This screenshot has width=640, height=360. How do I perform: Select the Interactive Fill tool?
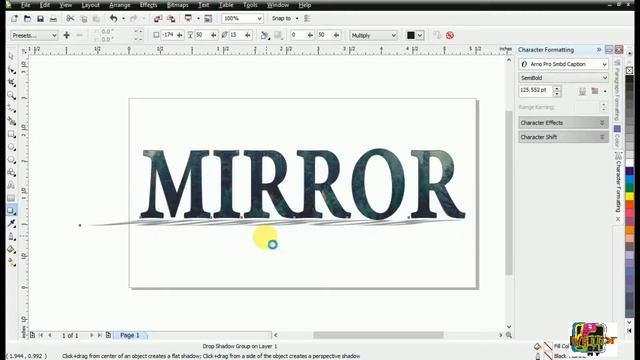click(x=11, y=262)
